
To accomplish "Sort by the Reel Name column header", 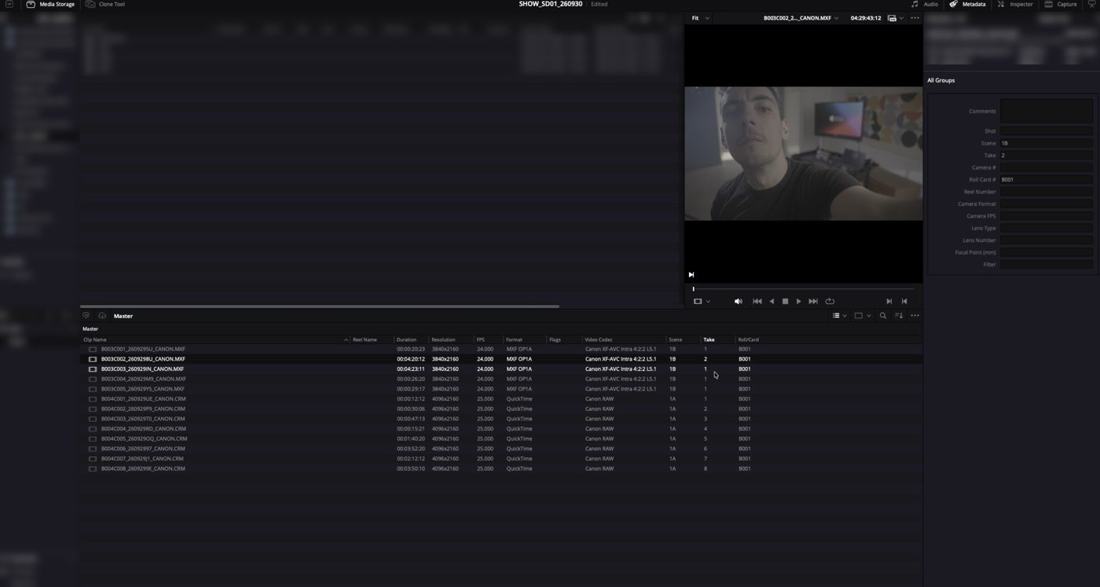I will point(365,339).
